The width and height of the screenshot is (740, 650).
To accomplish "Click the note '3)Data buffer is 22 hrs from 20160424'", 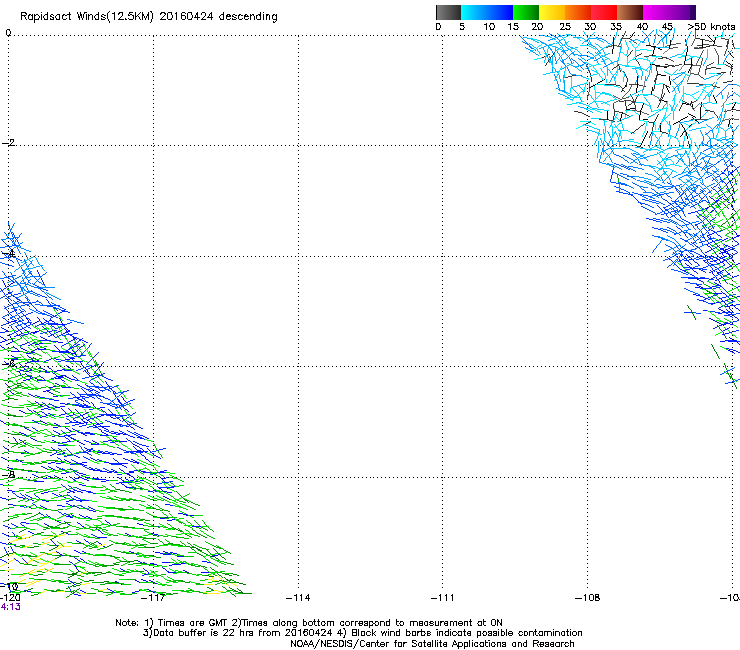I will click(x=238, y=633).
